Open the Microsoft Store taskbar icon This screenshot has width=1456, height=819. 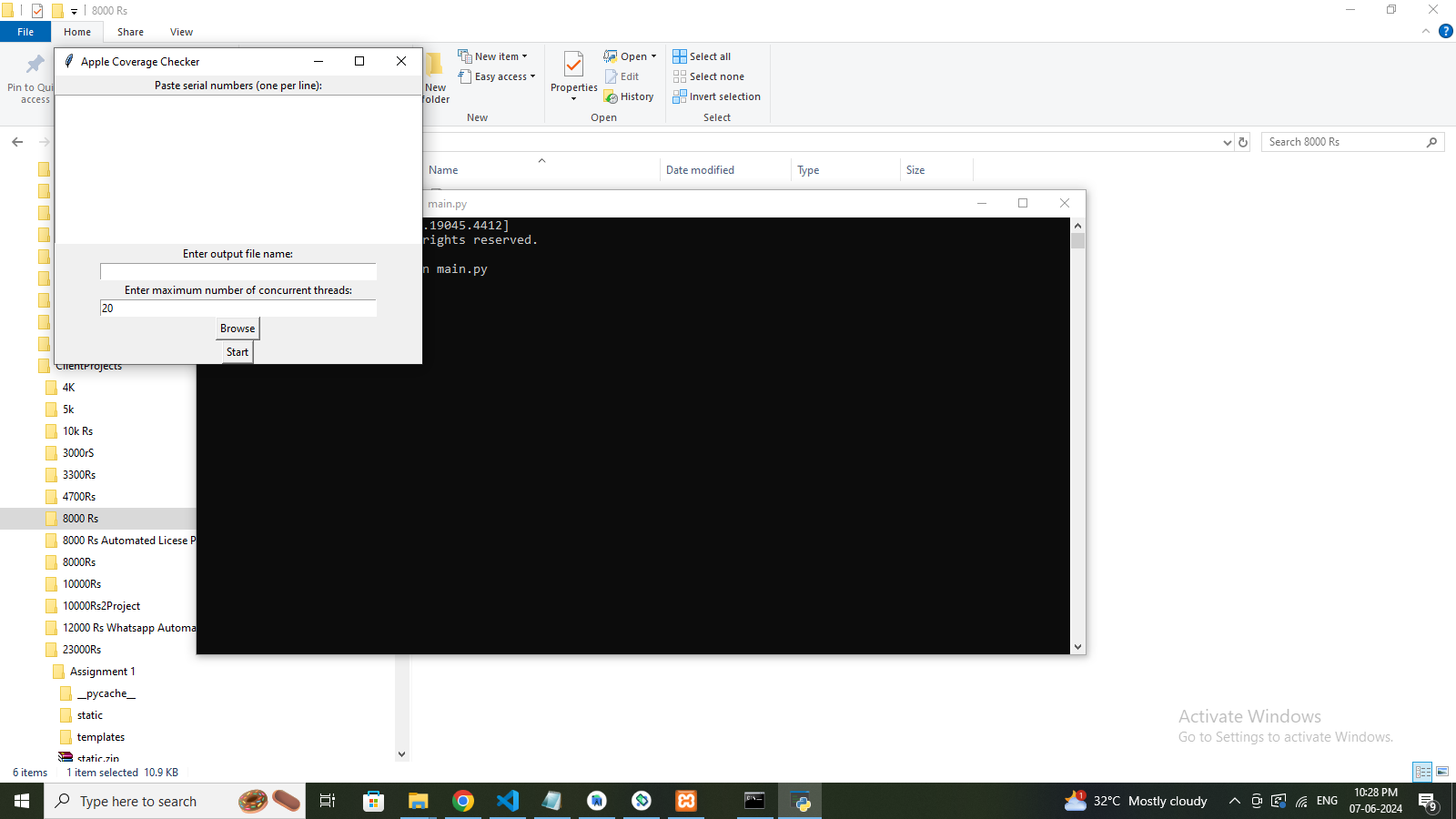coord(373,801)
